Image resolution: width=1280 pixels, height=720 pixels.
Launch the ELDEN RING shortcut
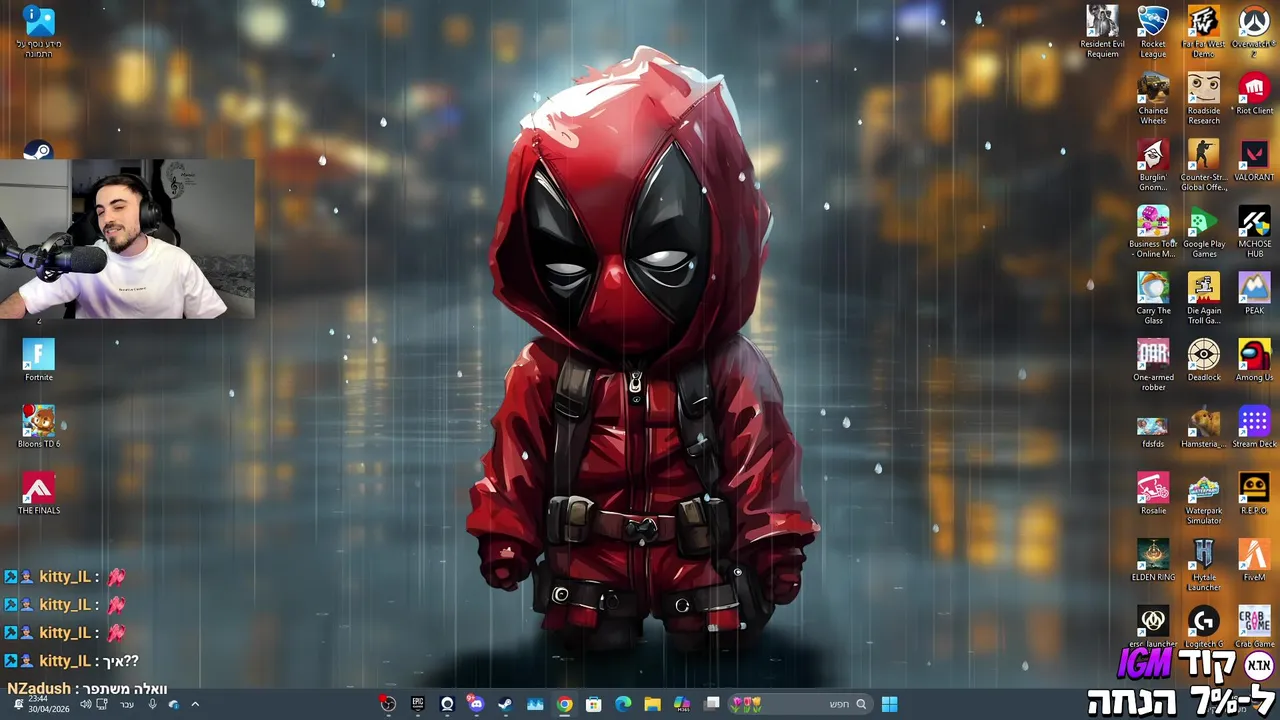pos(1153,560)
